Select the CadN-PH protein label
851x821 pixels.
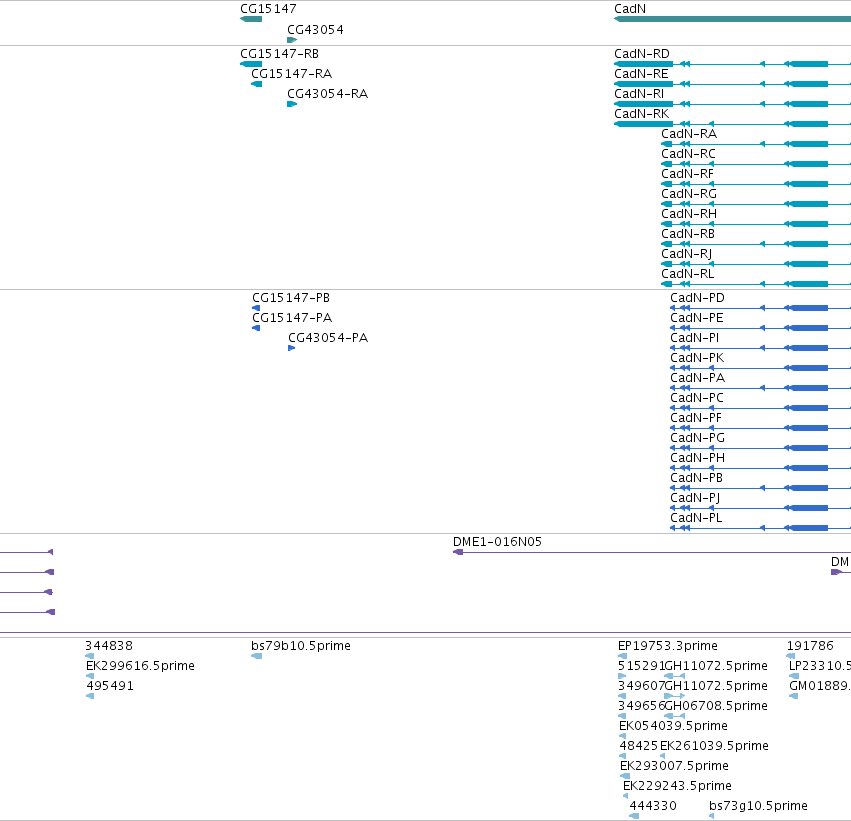tap(697, 458)
